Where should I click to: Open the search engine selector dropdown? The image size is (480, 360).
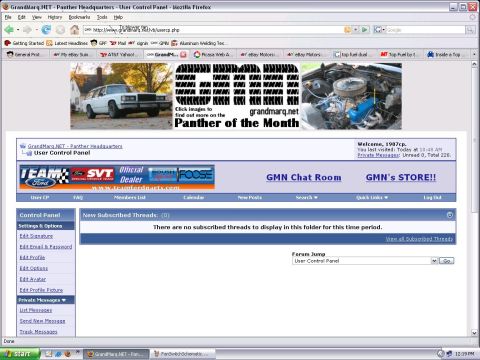[x=379, y=30]
